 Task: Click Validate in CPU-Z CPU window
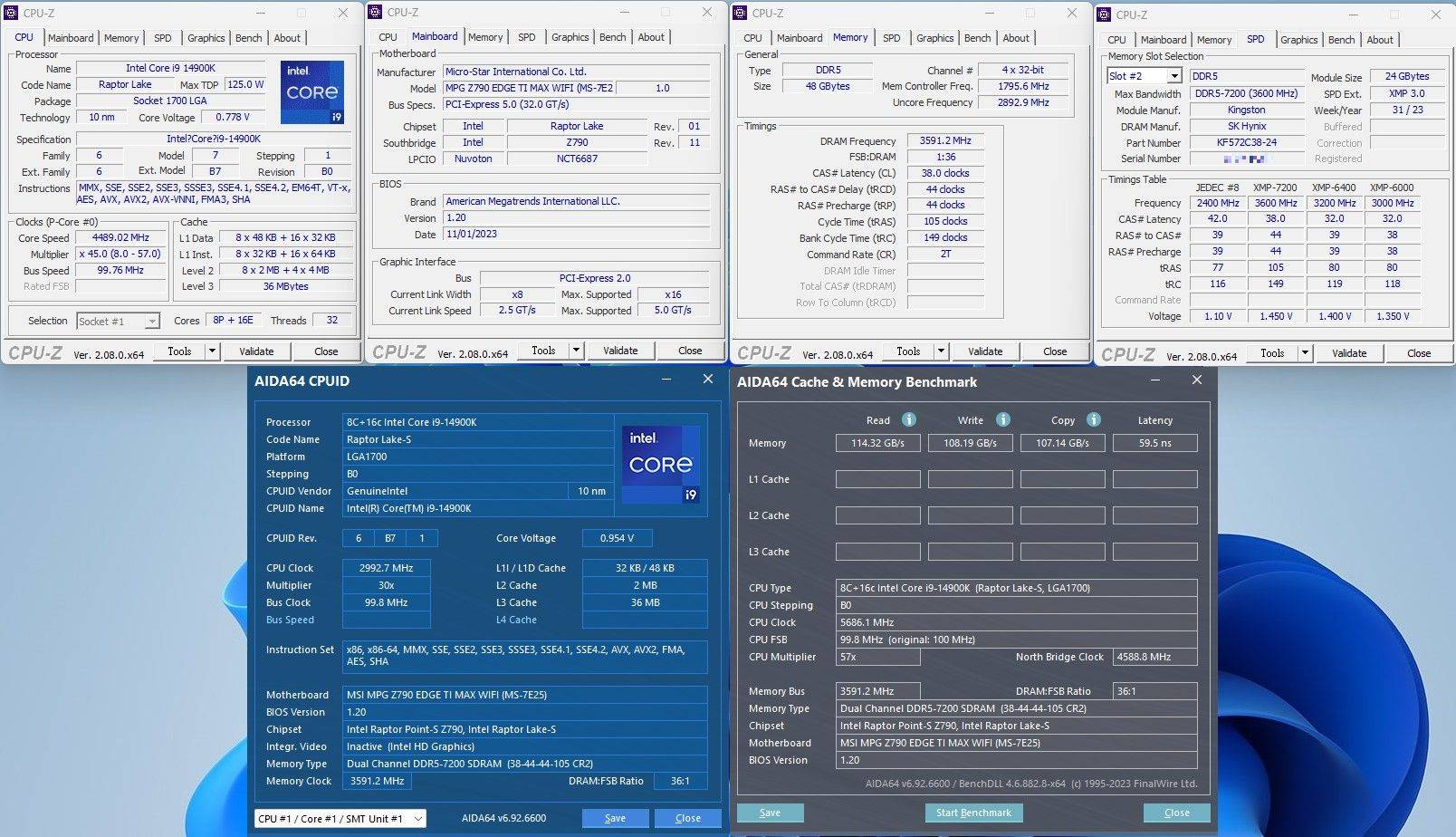click(256, 351)
